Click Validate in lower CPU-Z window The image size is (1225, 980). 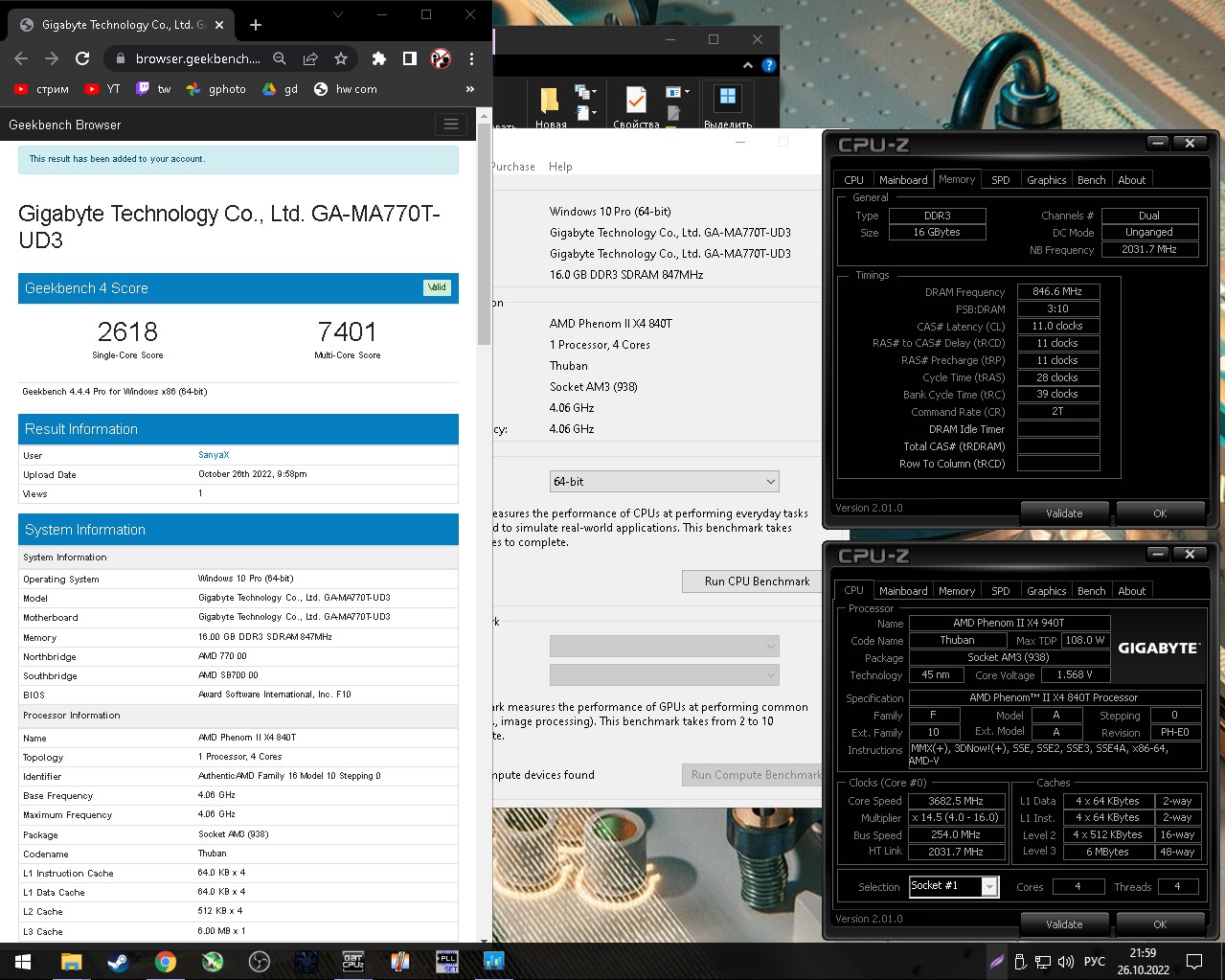1064,924
